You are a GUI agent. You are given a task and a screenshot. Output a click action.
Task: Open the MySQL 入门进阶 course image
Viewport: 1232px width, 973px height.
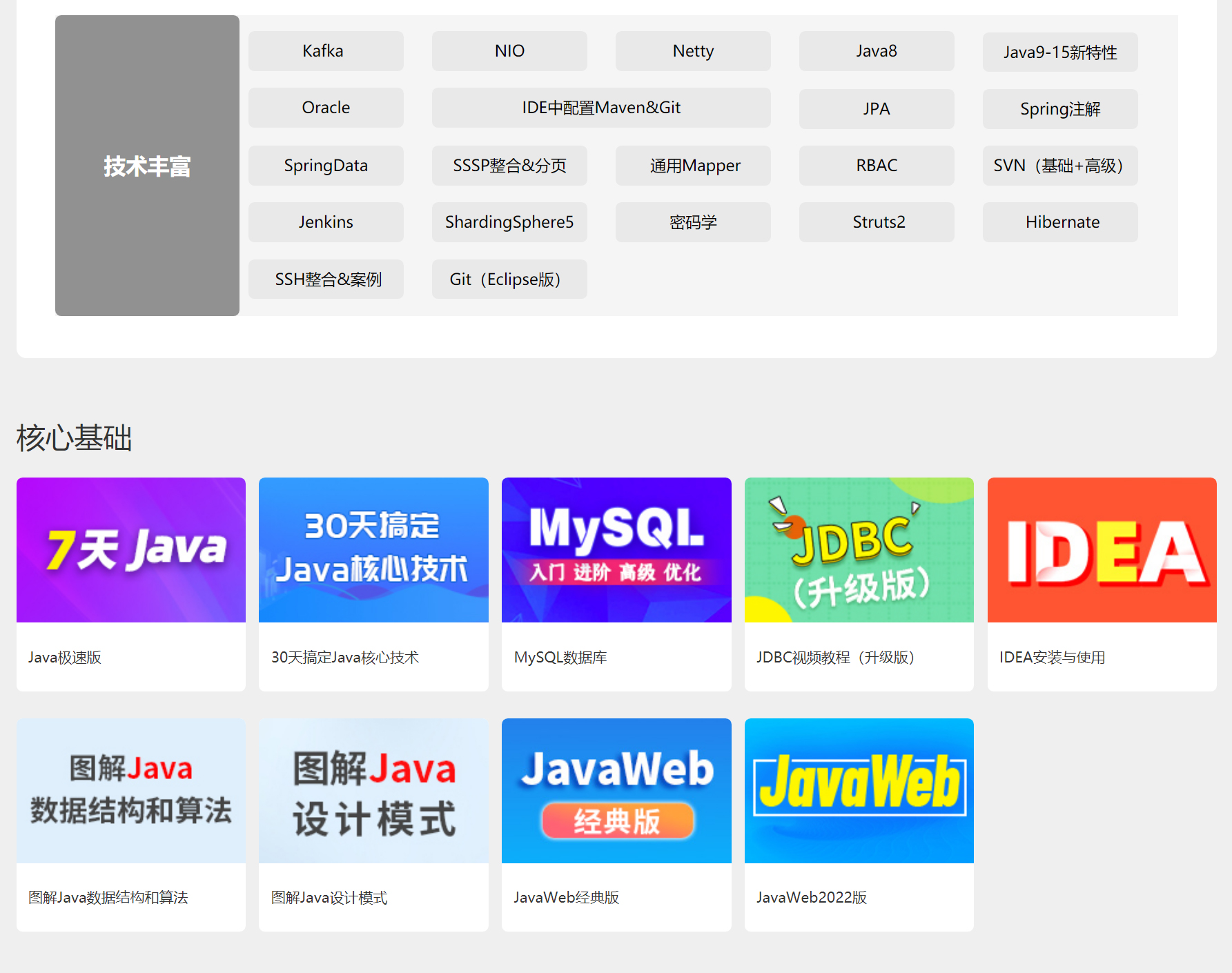pyautogui.click(x=616, y=550)
